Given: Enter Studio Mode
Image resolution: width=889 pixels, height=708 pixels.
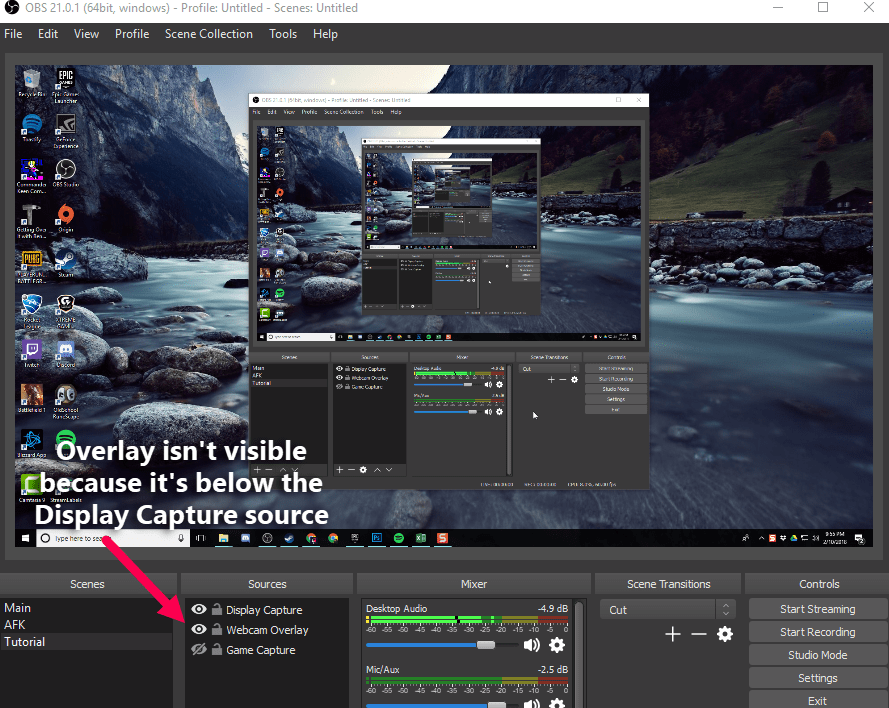Looking at the screenshot, I should click(x=816, y=654).
